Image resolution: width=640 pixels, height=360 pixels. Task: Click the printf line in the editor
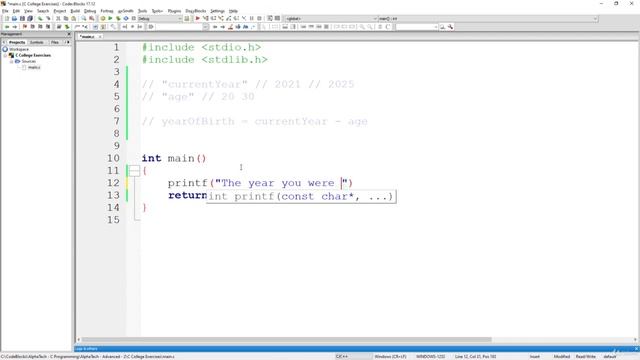click(260, 183)
